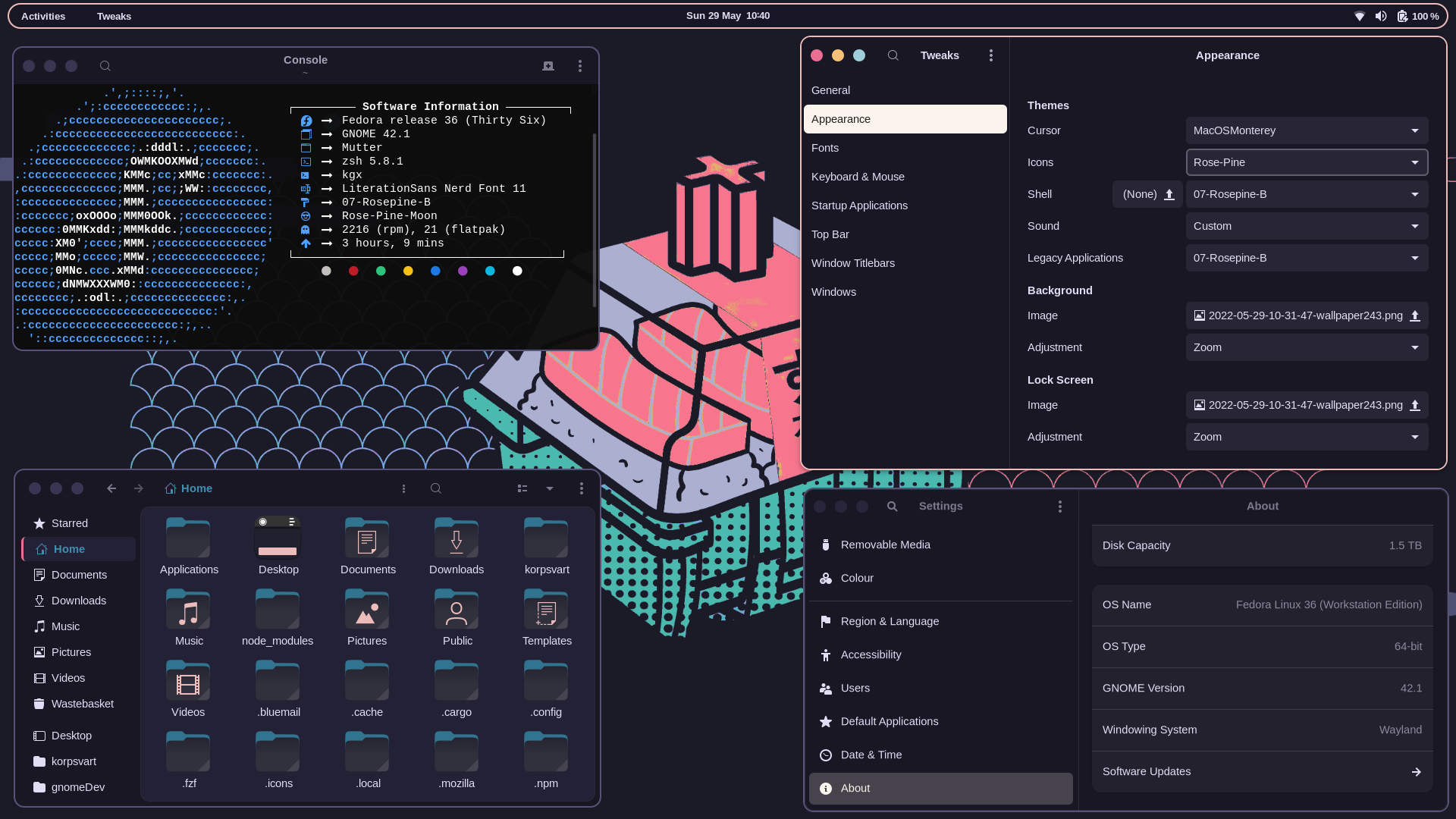Open Lock Screen Adjustment dropdown
Image resolution: width=1456 pixels, height=819 pixels.
pyautogui.click(x=1307, y=437)
